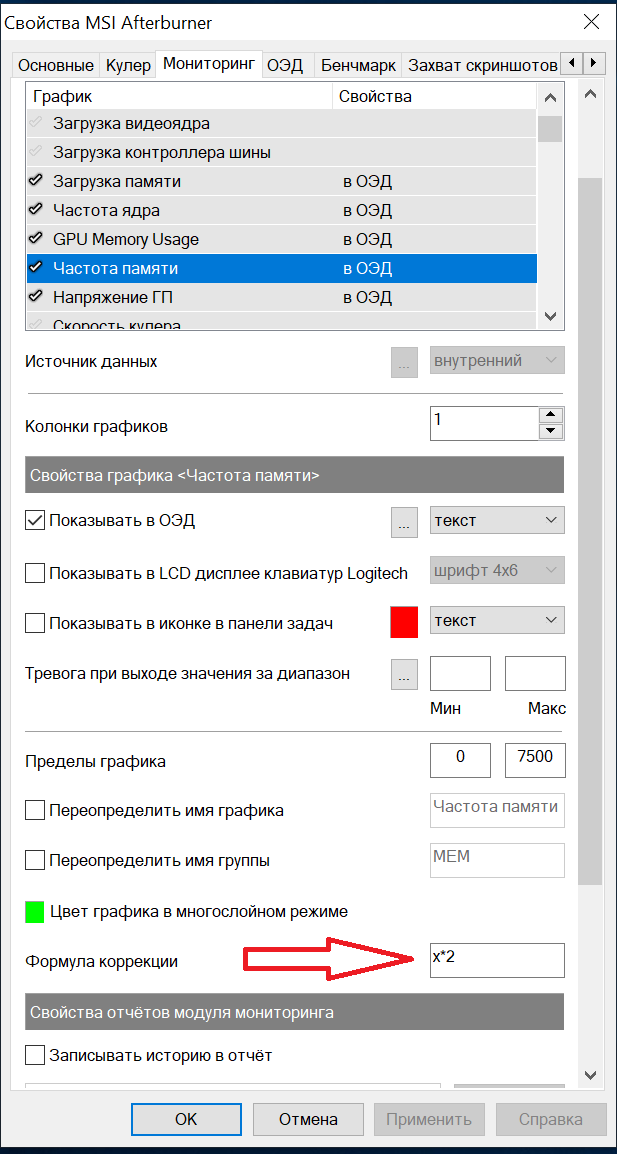Pick red taskbar icon color swatch

[403, 621]
